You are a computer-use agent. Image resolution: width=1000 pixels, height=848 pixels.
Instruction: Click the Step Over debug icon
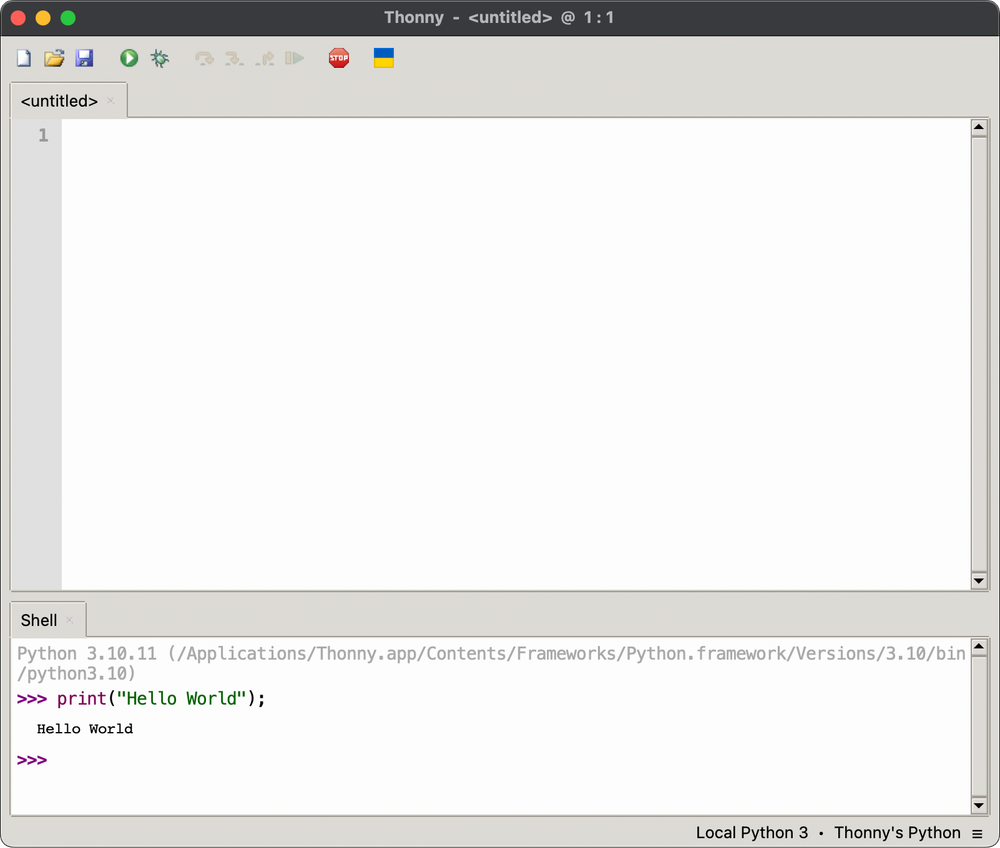(204, 58)
